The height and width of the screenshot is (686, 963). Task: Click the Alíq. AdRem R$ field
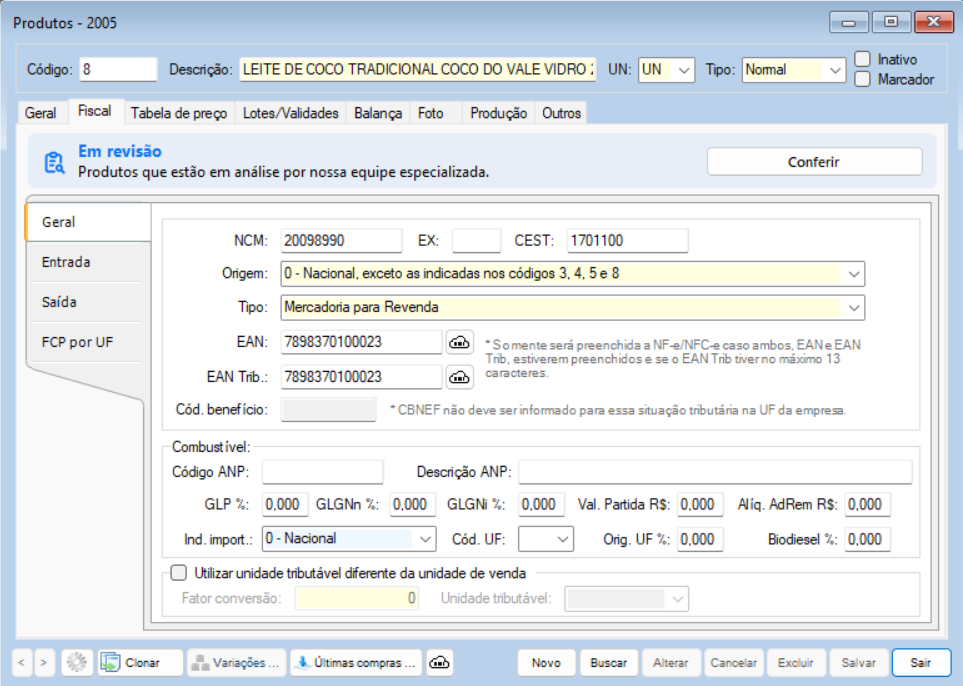pos(867,505)
